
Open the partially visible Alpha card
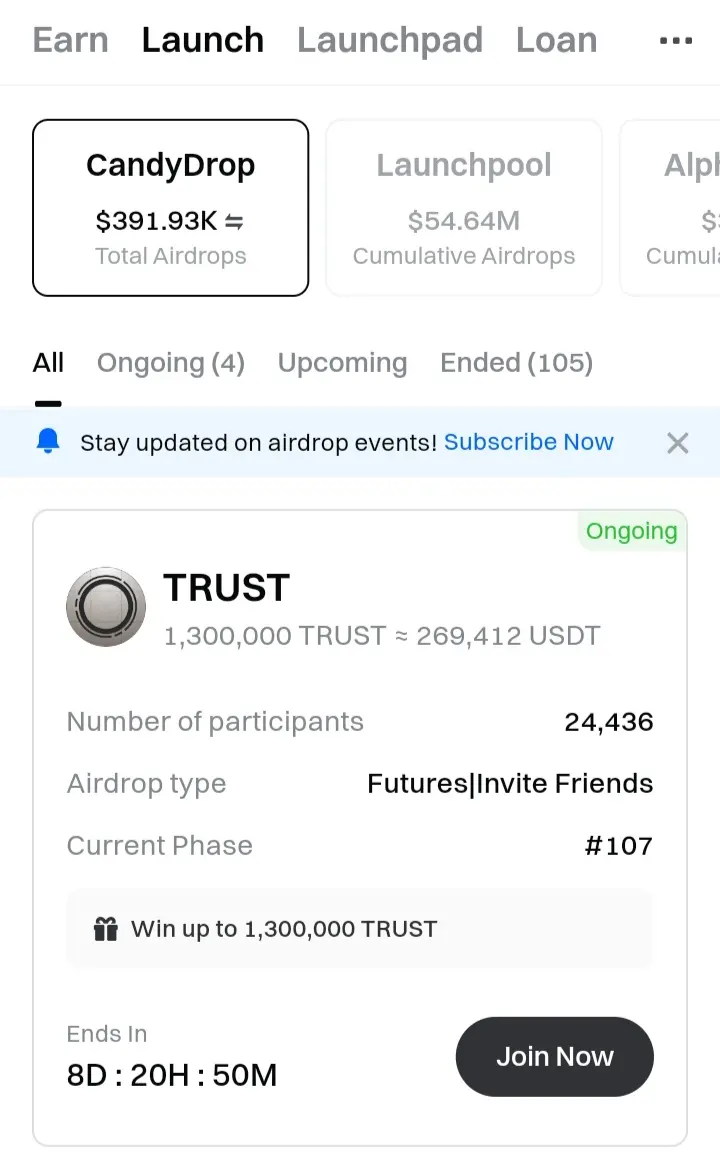pos(671,208)
